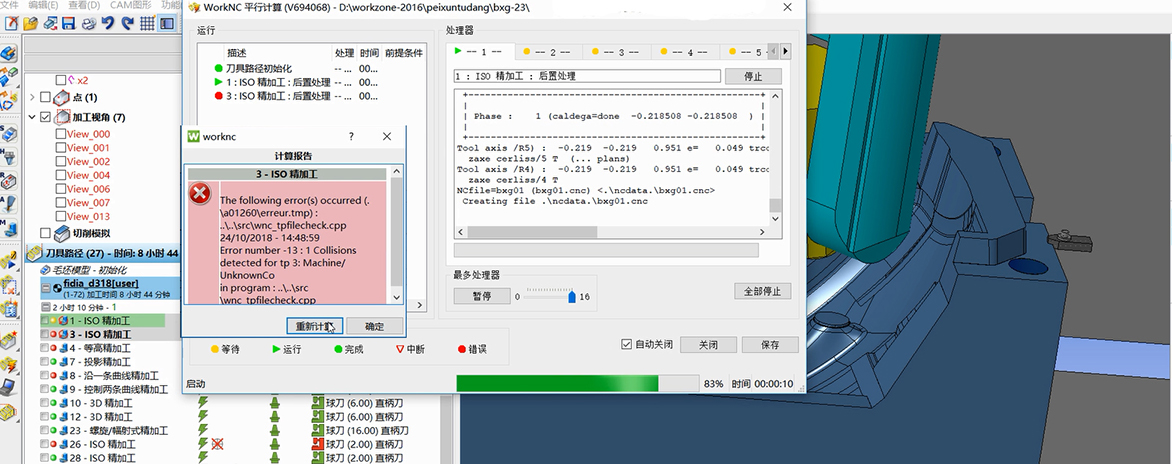
Task: Click the 全部停止 button
Action: click(762, 291)
